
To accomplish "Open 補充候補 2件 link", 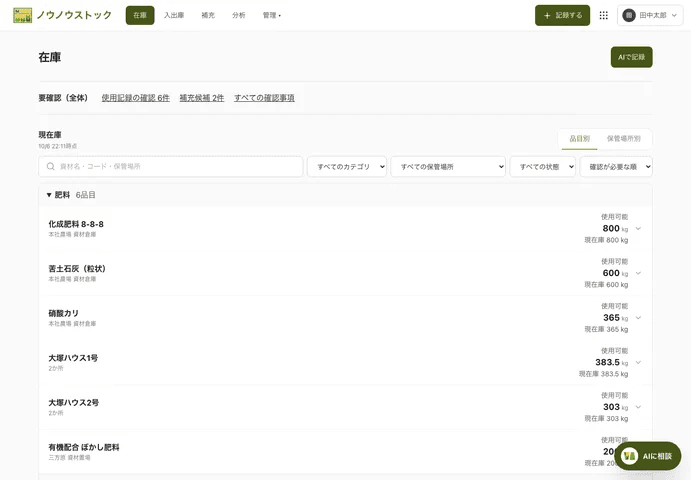I will click(x=202, y=98).
